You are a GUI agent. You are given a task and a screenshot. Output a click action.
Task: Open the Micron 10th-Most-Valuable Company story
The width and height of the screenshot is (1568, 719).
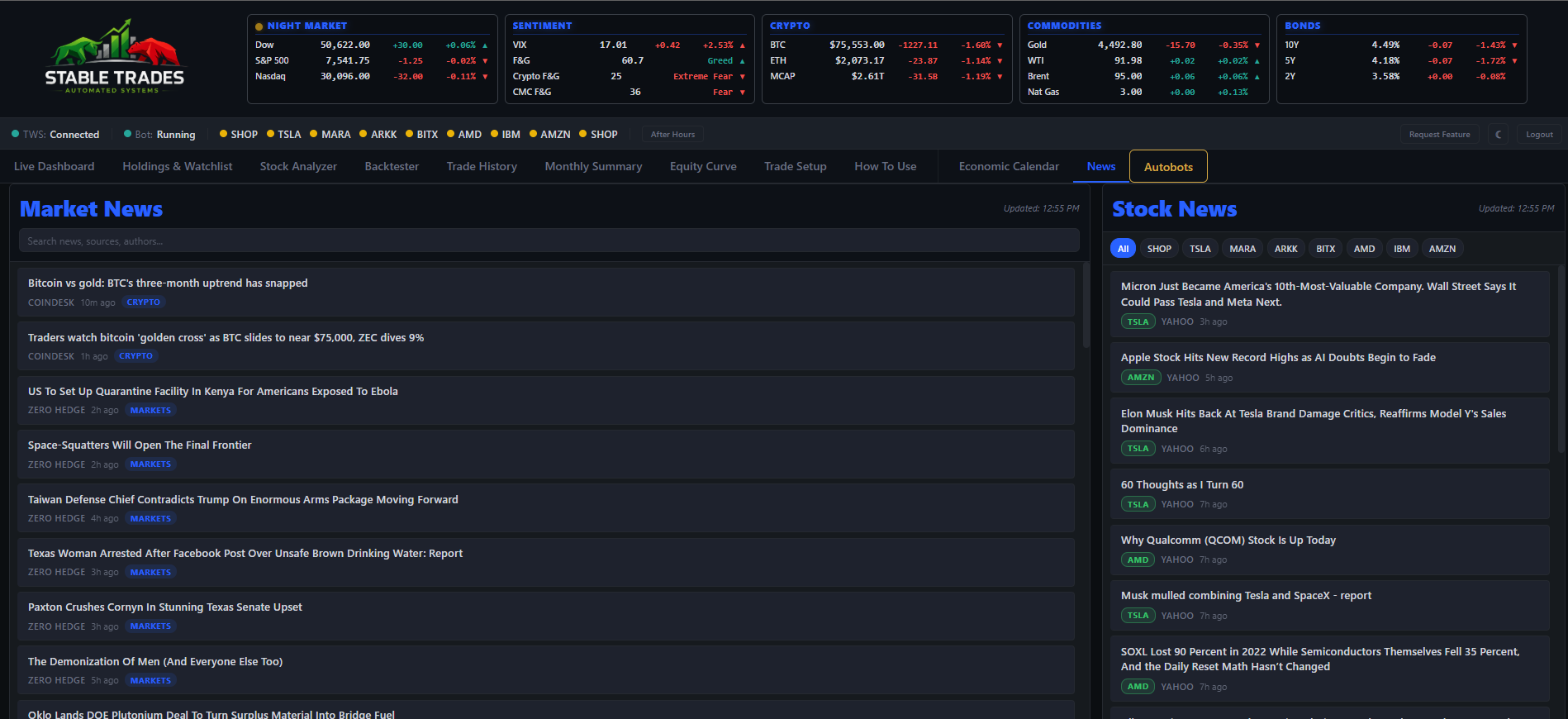pyautogui.click(x=1329, y=303)
